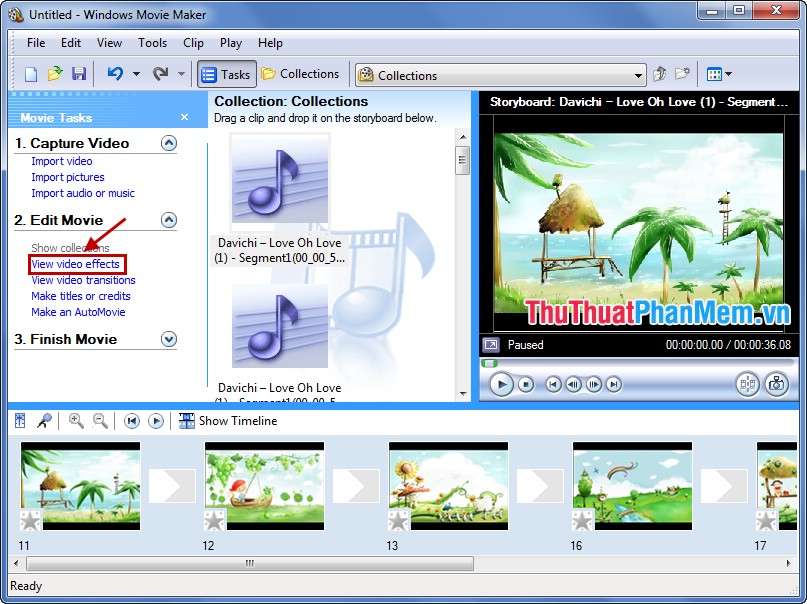Save the current project
The image size is (807, 604).
[x=79, y=73]
